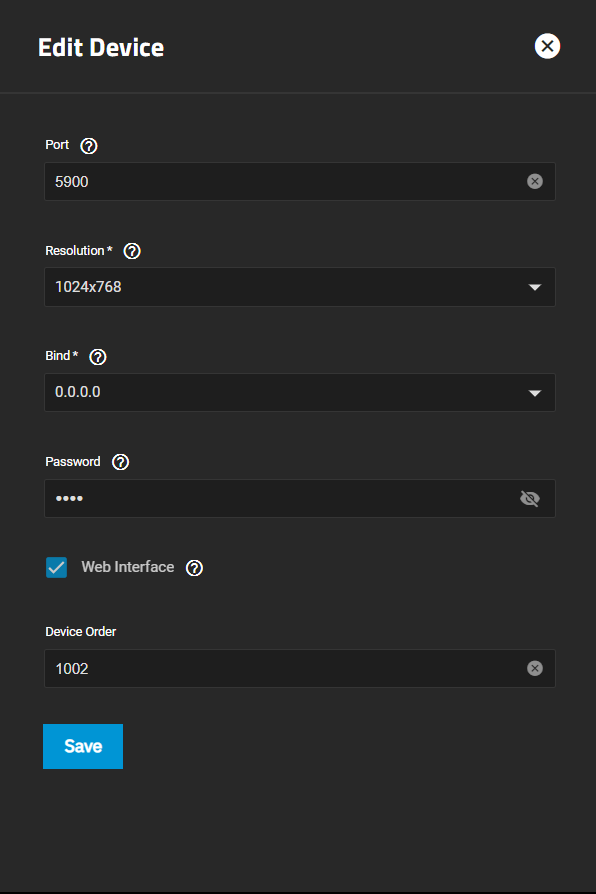Open the 0.0.0.0 bind address selector

click(x=300, y=392)
